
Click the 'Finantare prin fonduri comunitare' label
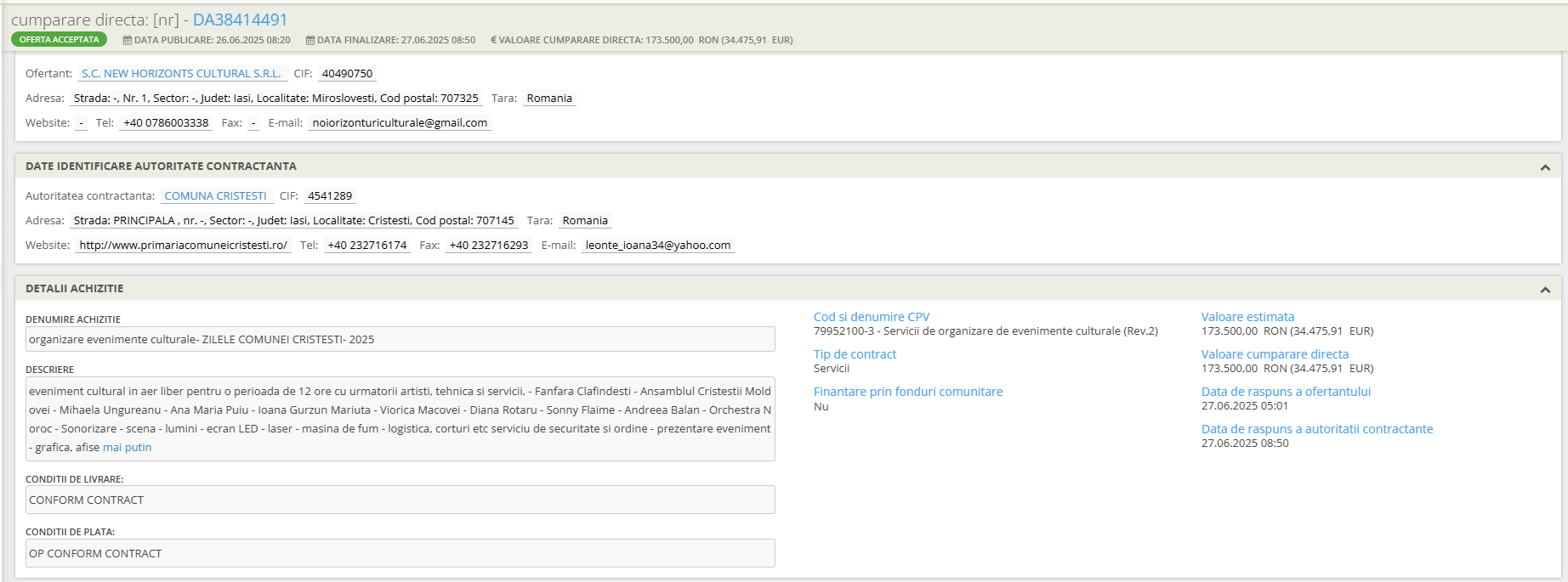pos(908,392)
